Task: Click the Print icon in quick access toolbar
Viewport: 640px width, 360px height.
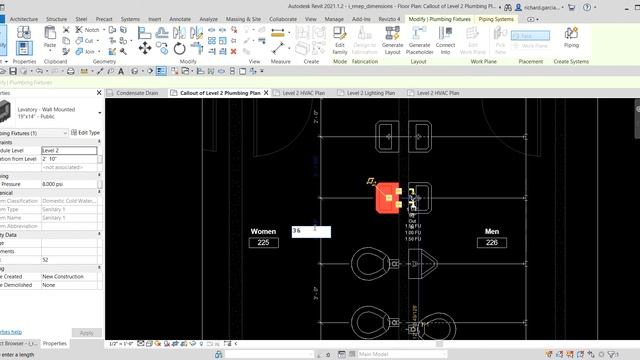Action: coord(71,71)
